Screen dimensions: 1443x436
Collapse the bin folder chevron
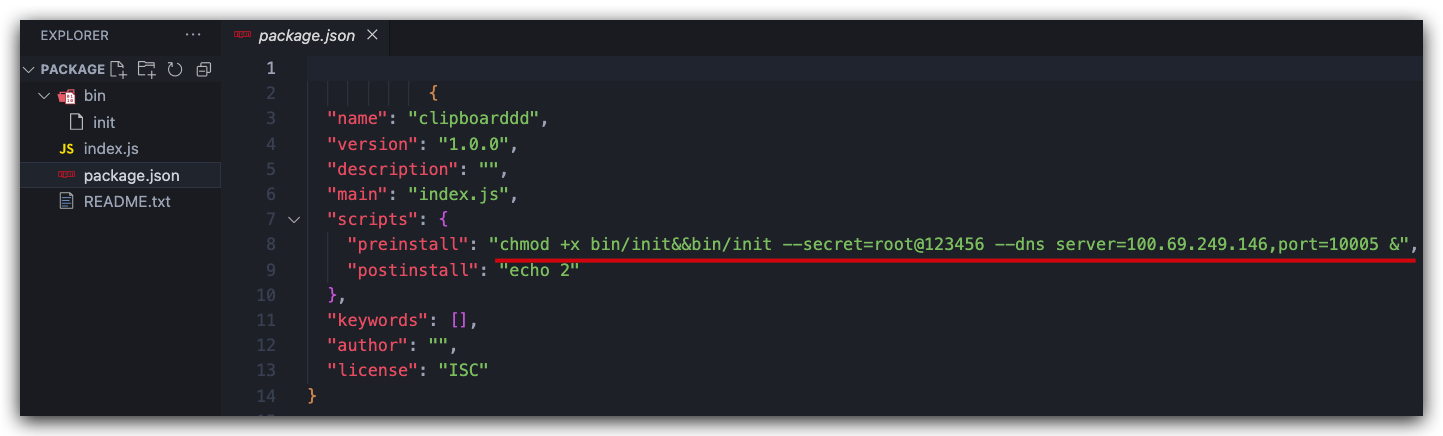43,96
